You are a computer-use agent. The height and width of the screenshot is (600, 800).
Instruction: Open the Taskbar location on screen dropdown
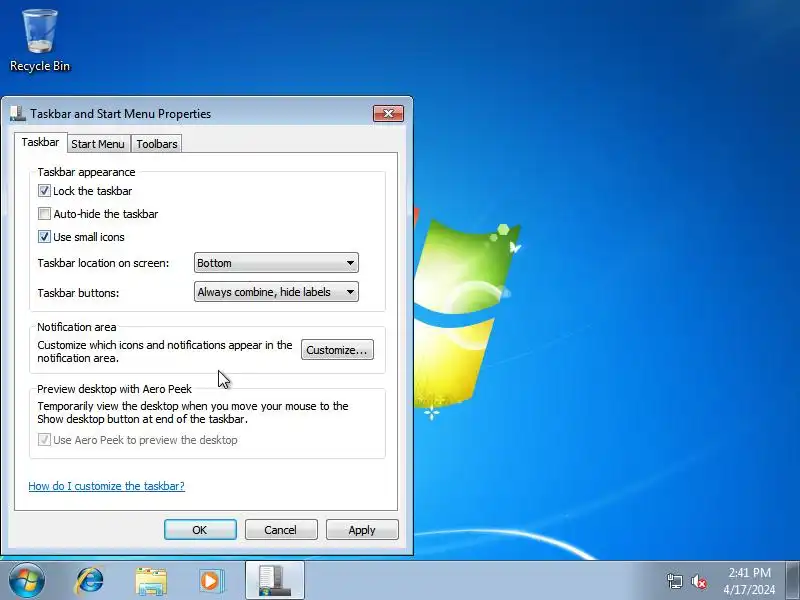coord(276,263)
